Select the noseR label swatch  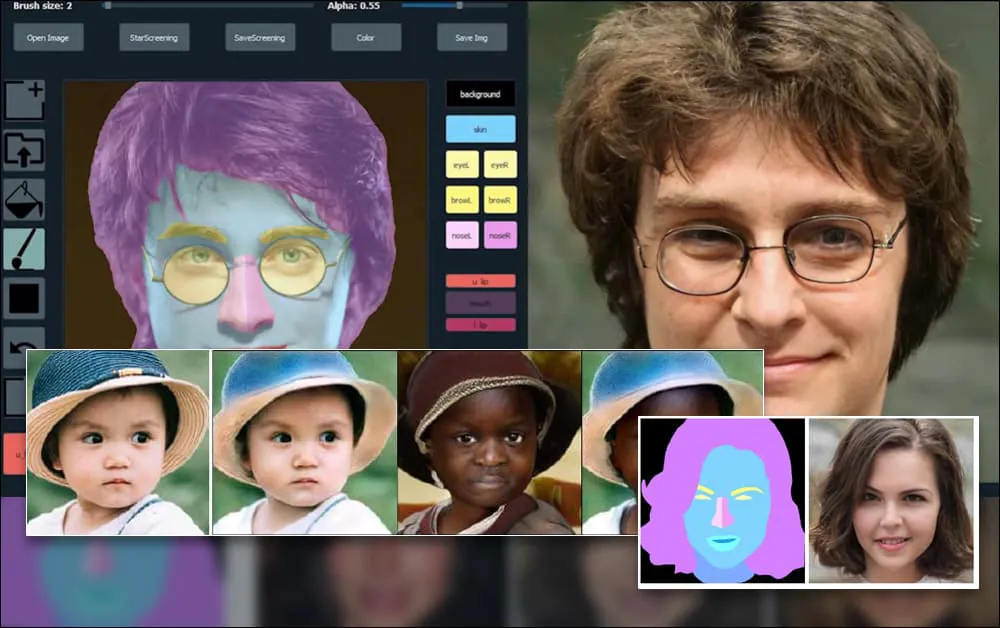tap(500, 235)
